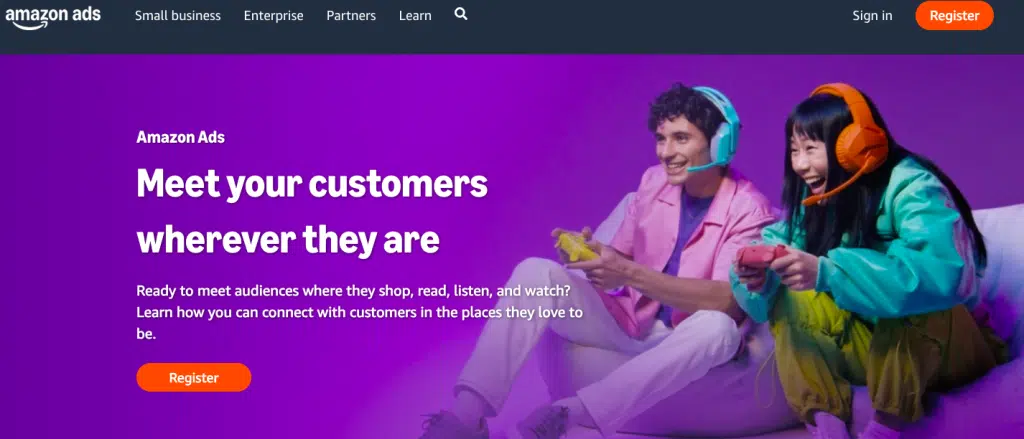Viewport: 1024px width, 439px height.
Task: Open the Small business menu
Action: point(178,16)
